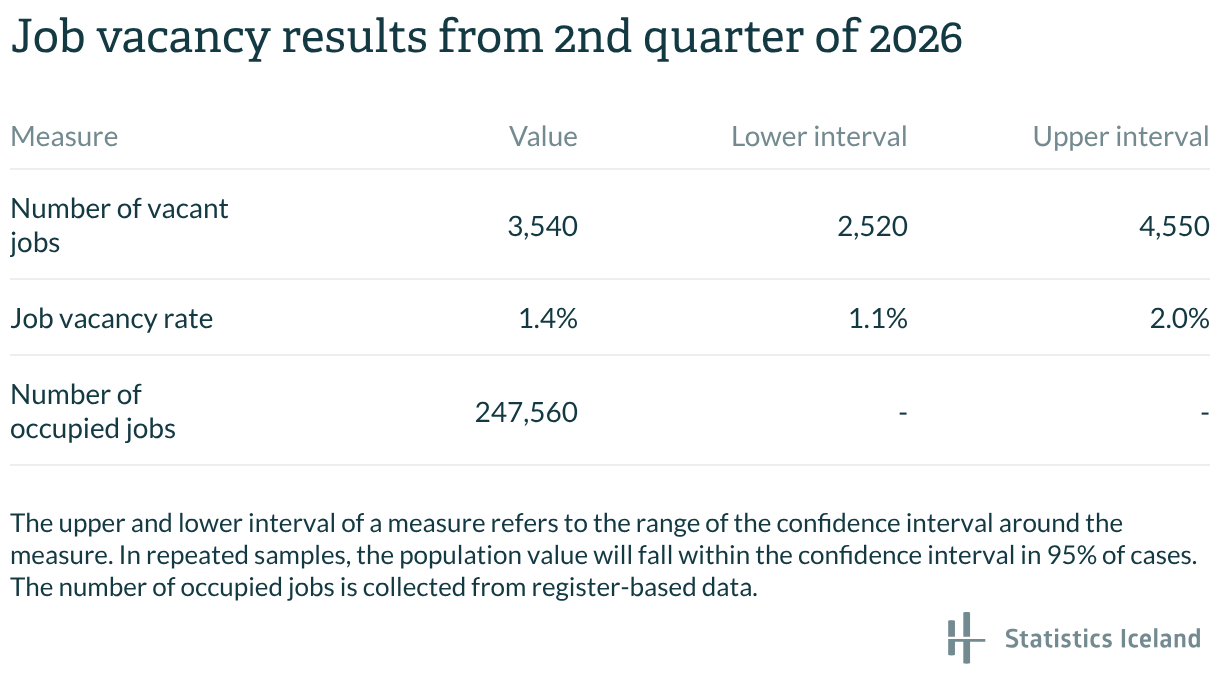Click the occupied jobs lower interval dash
This screenshot has width=1220, height=688.
click(903, 412)
